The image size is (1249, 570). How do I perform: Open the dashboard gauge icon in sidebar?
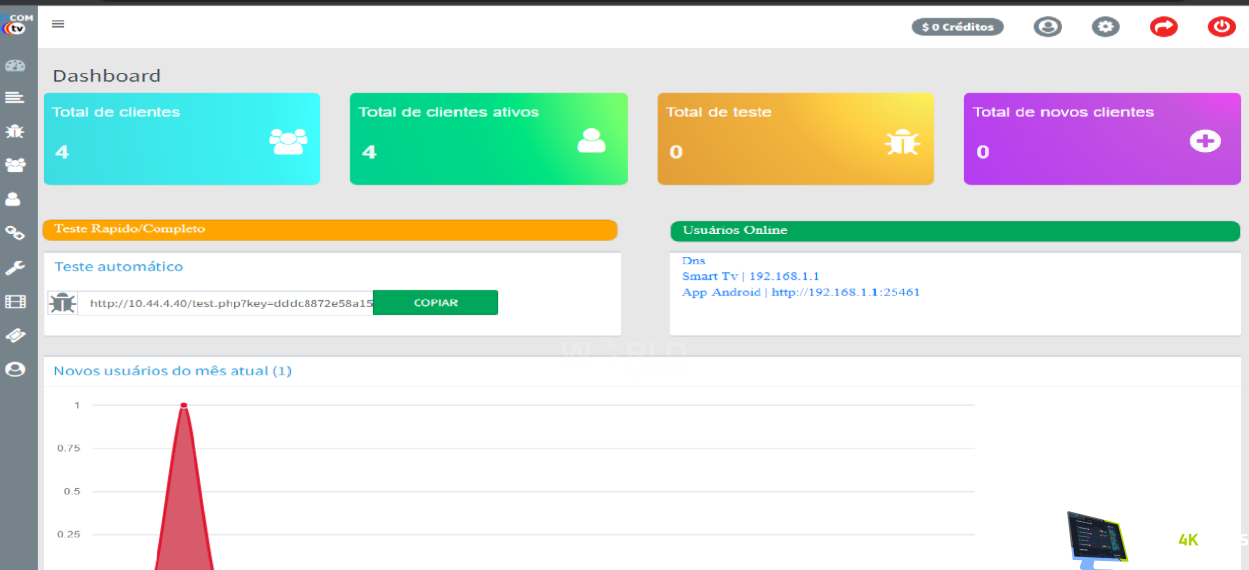(15, 66)
